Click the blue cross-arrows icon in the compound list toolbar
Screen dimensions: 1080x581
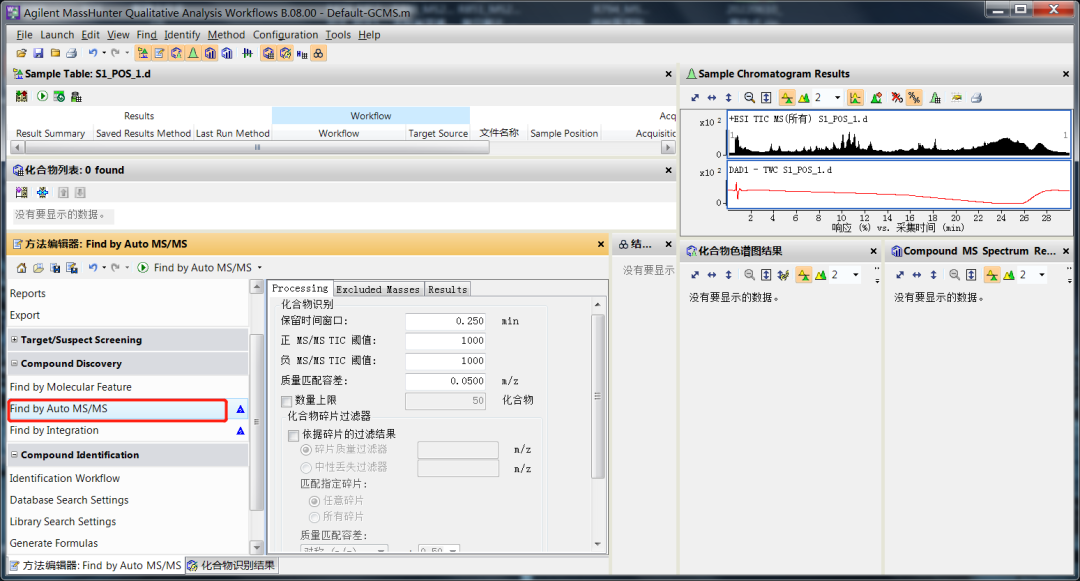(43, 192)
